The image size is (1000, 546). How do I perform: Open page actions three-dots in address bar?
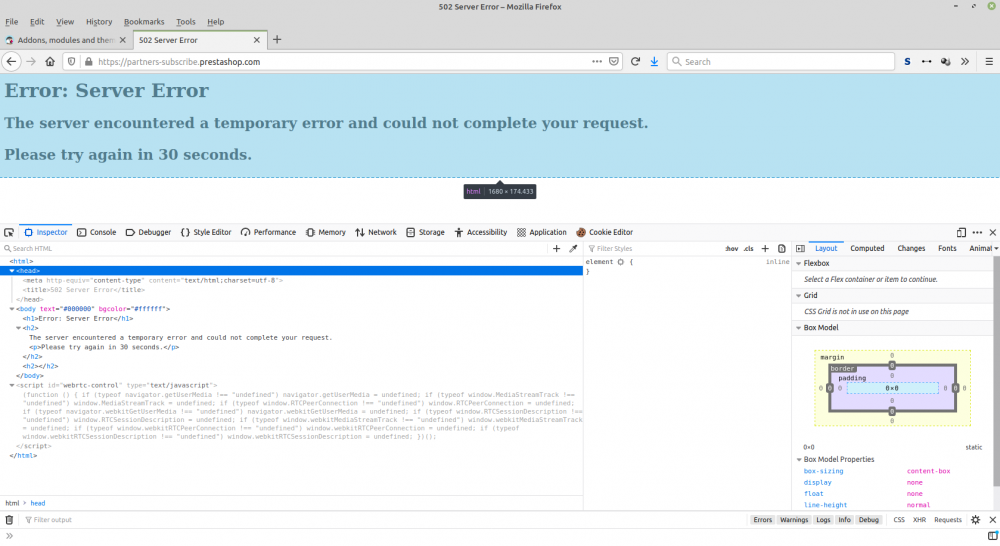(596, 62)
